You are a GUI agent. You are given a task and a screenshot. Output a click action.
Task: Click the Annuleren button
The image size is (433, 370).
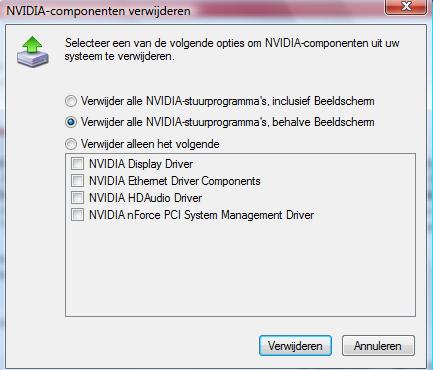coord(378,346)
